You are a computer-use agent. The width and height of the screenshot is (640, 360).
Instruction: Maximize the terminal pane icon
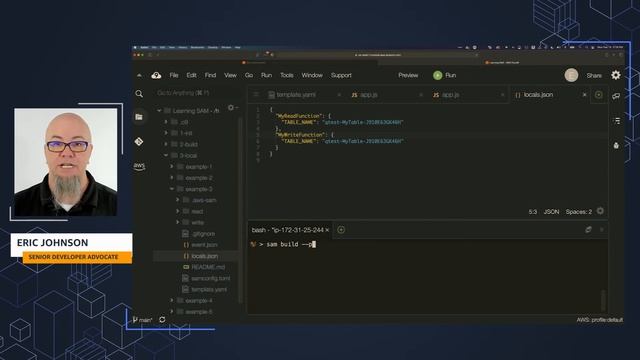(x=588, y=230)
